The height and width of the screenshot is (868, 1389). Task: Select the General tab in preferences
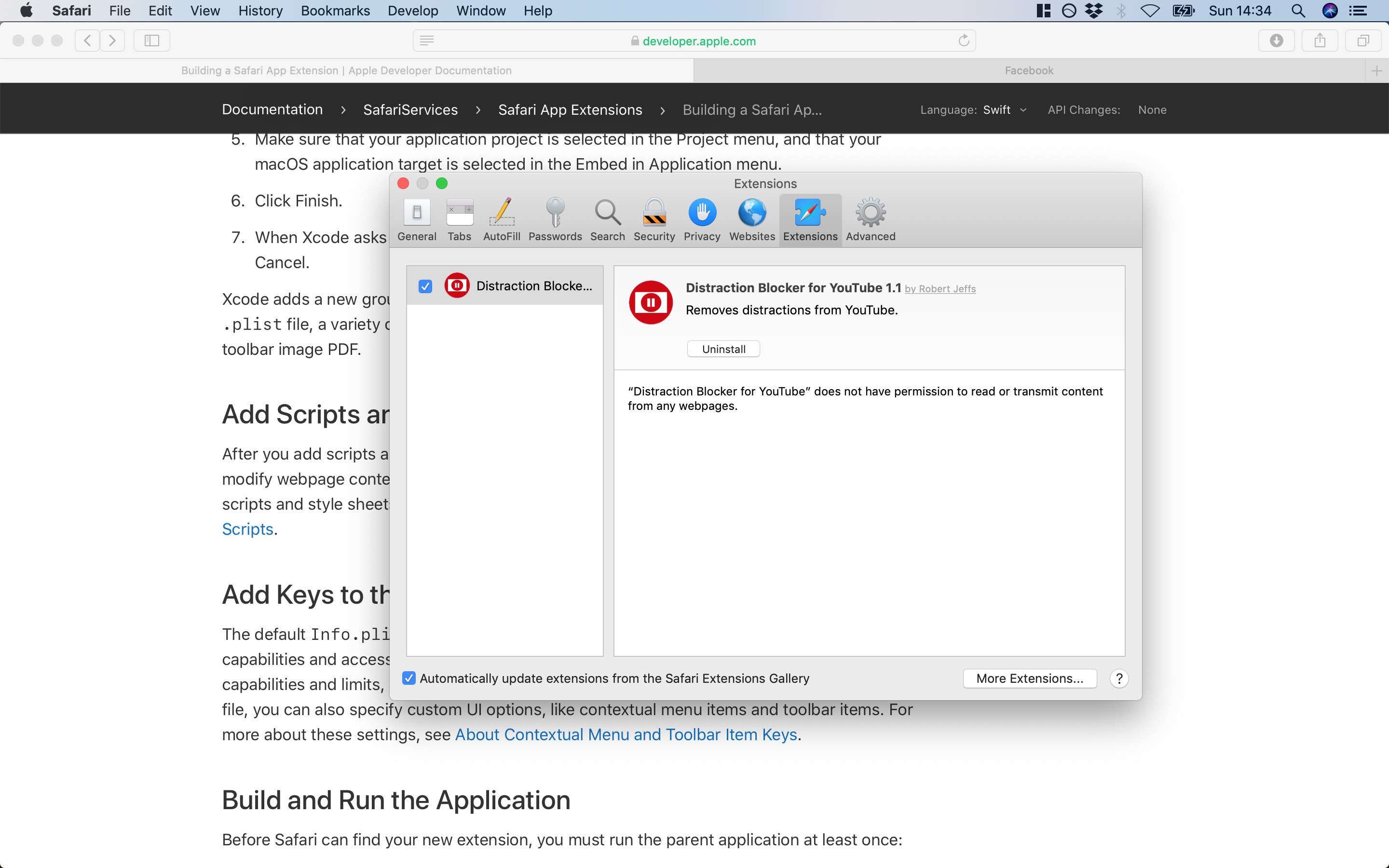tap(416, 217)
